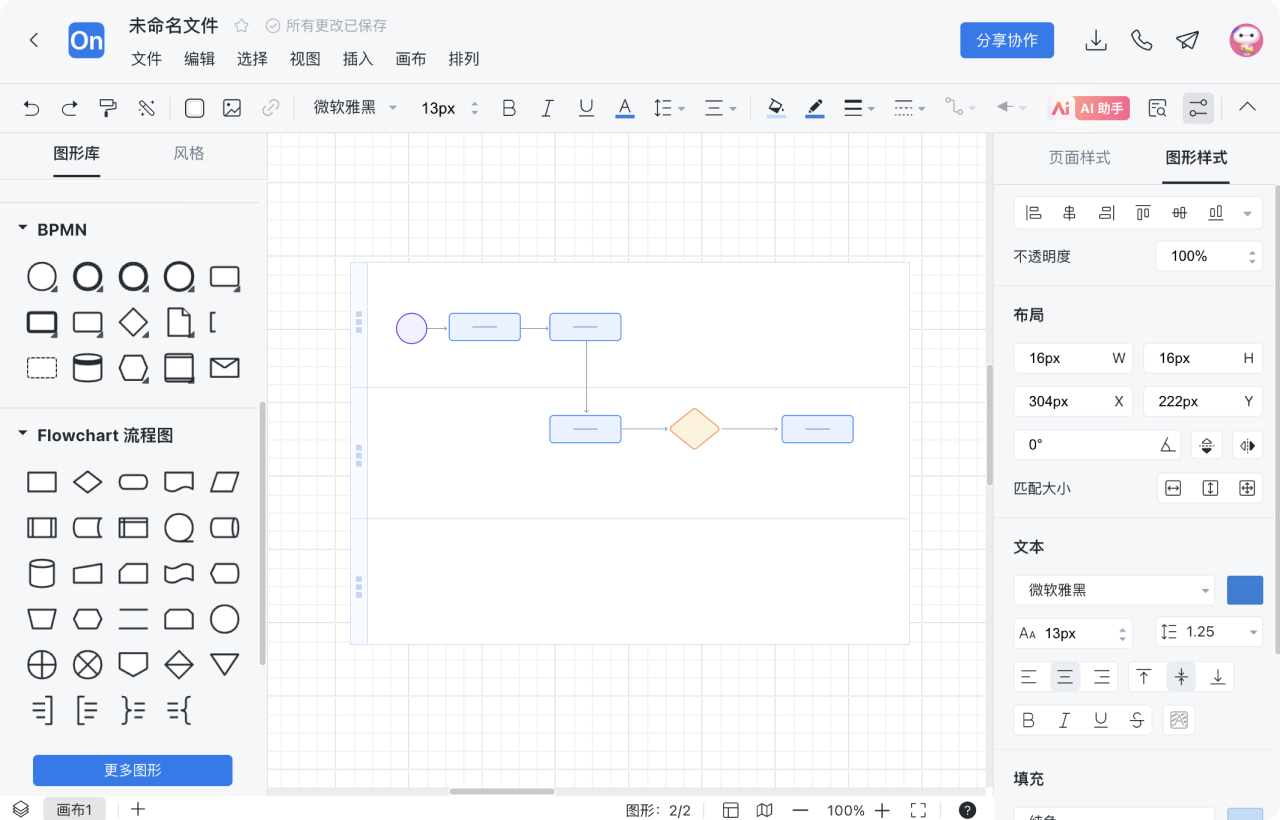Pick the envelope message shape in BPMN
Image resolution: width=1280 pixels, height=820 pixels.
[x=224, y=368]
